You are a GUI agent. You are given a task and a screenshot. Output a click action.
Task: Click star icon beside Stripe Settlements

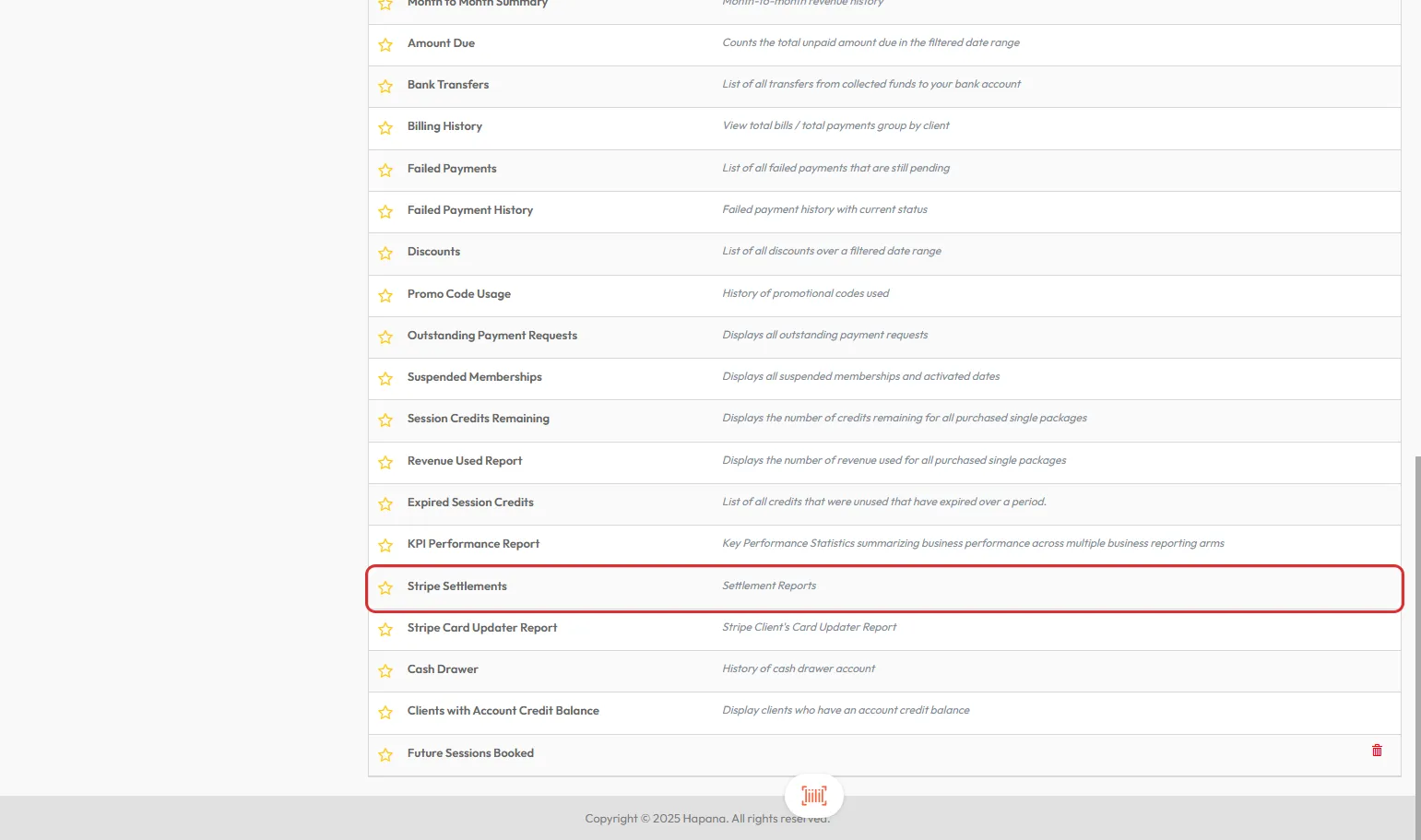[385, 587]
